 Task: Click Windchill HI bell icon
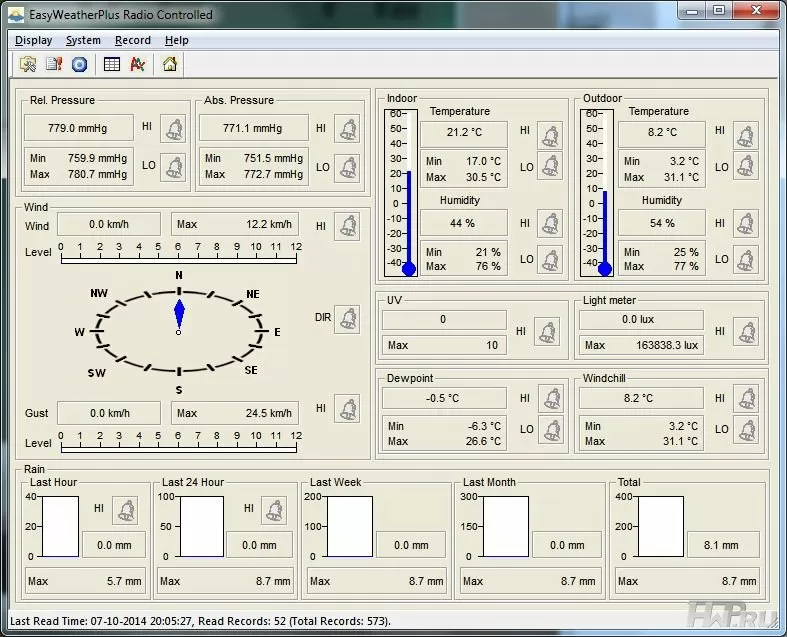click(x=746, y=399)
